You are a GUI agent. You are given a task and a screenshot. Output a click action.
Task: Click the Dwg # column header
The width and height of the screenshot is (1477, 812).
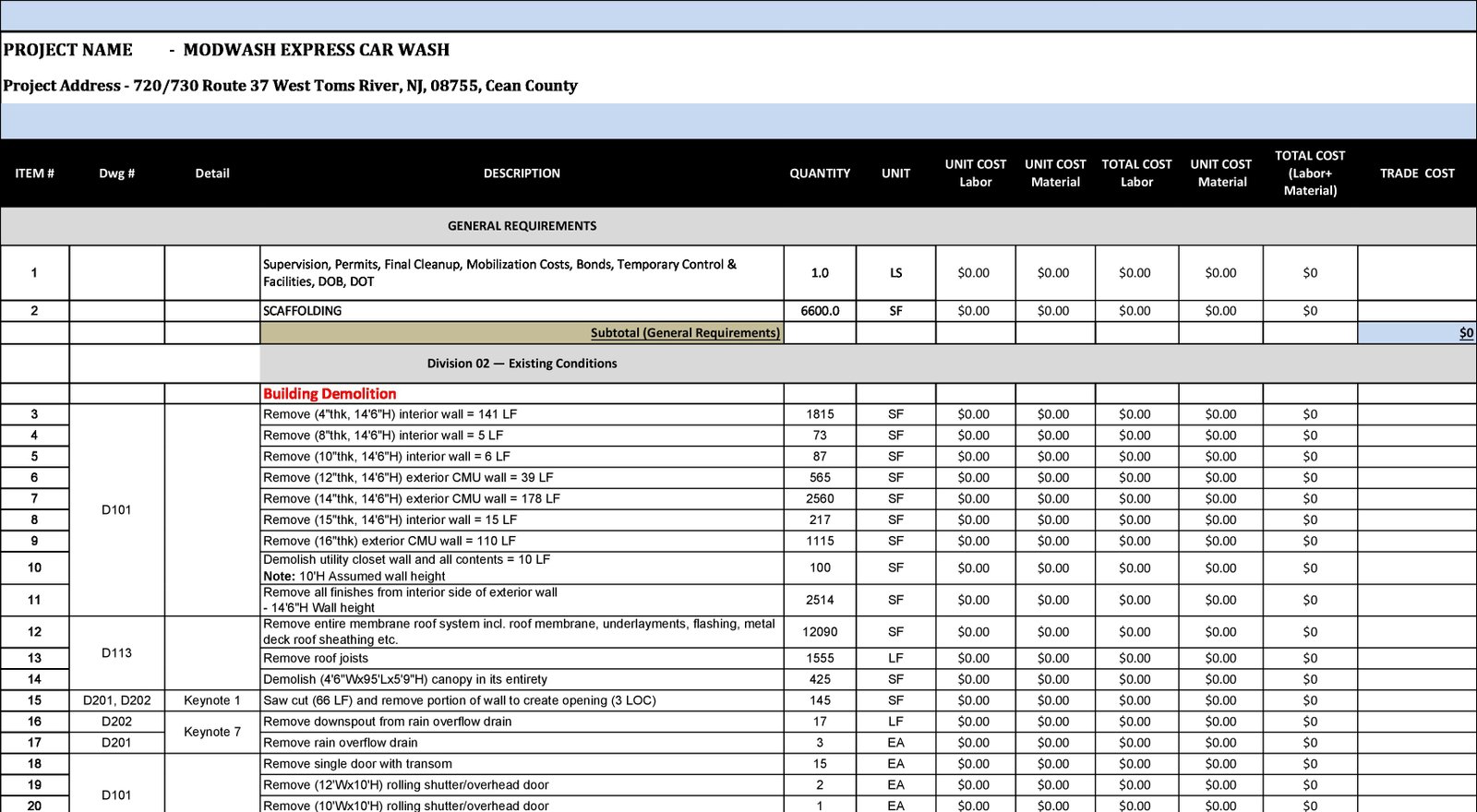(117, 173)
